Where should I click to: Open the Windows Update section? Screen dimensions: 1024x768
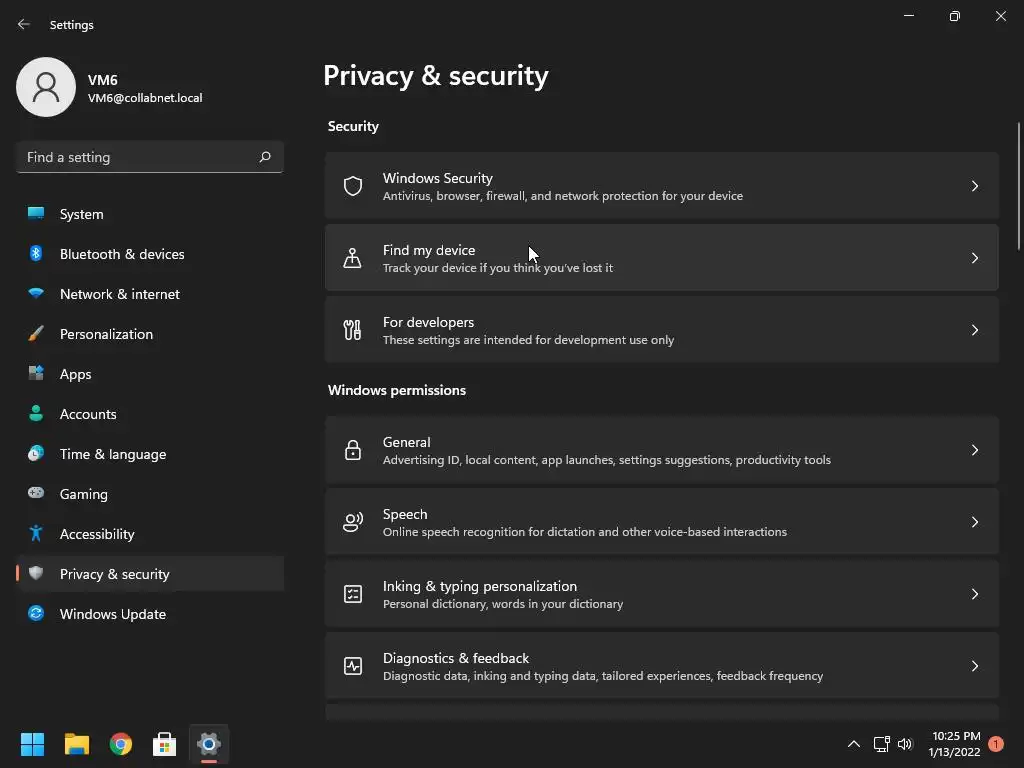[x=113, y=614]
